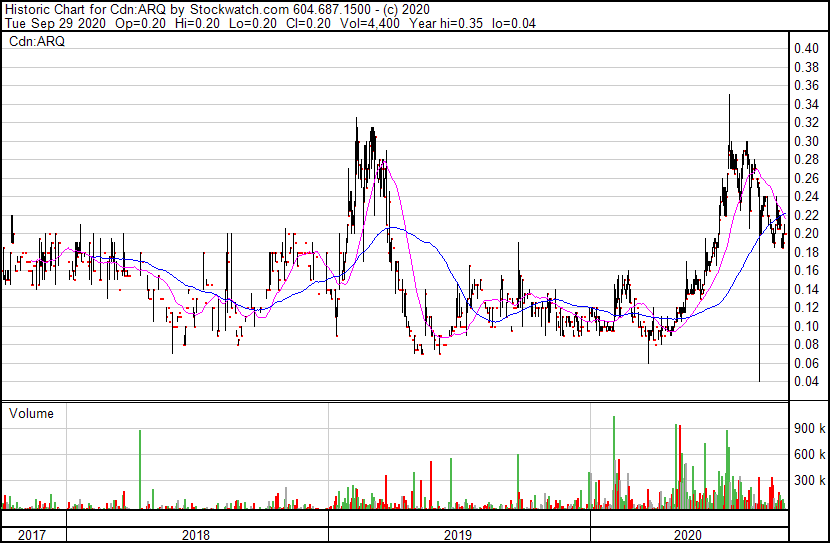Image resolution: width=830 pixels, height=543 pixels.
Task: Select the 0.16 price axis label
Action: (x=806, y=271)
